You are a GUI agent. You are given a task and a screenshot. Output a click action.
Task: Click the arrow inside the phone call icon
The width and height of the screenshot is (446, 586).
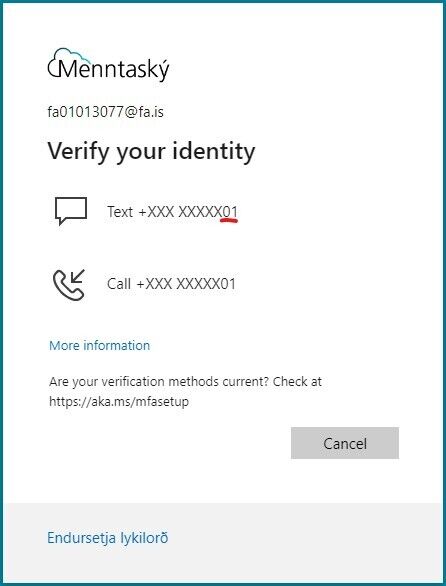pyautogui.click(x=78, y=277)
